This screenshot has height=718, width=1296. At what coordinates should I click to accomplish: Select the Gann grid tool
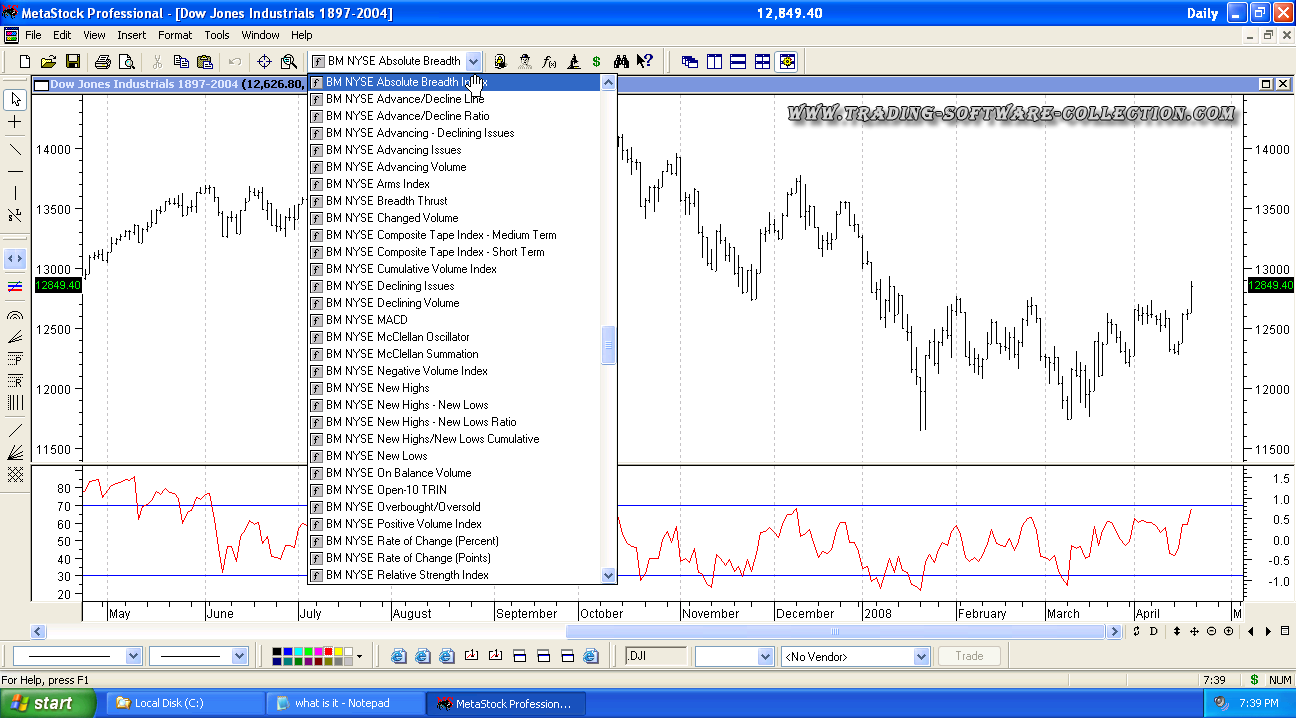(15, 475)
